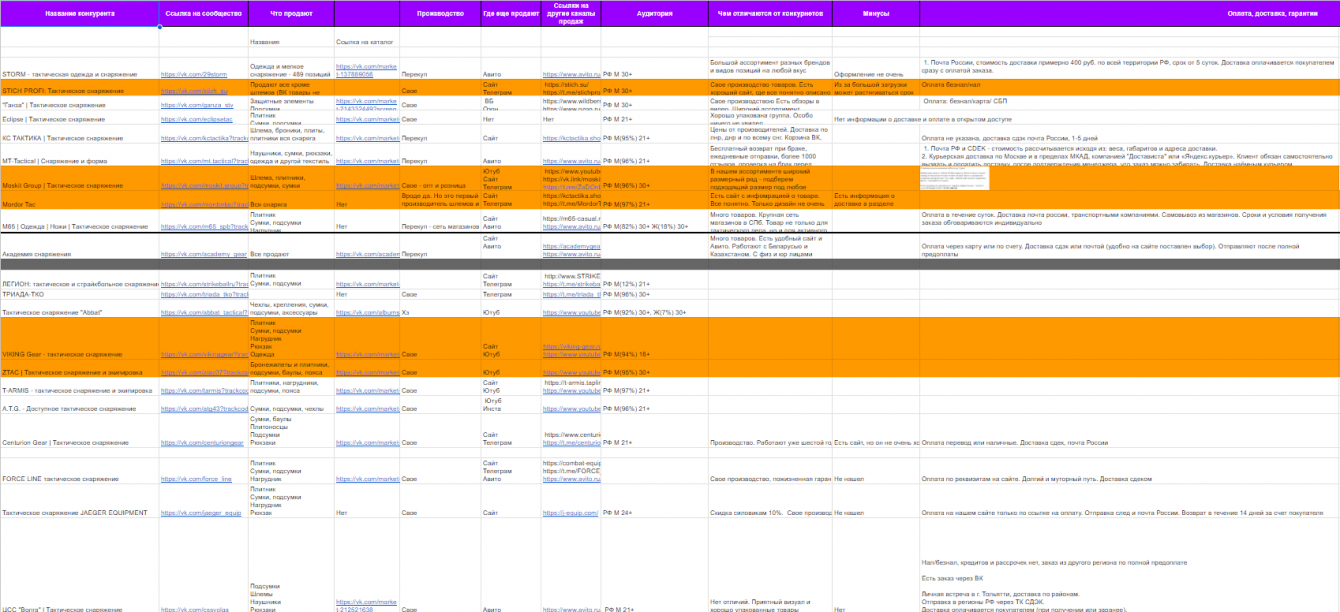Image resolution: width=1340 pixels, height=612 pixels.
Task: Select the 'Что продают' header cell
Action: 292,14
